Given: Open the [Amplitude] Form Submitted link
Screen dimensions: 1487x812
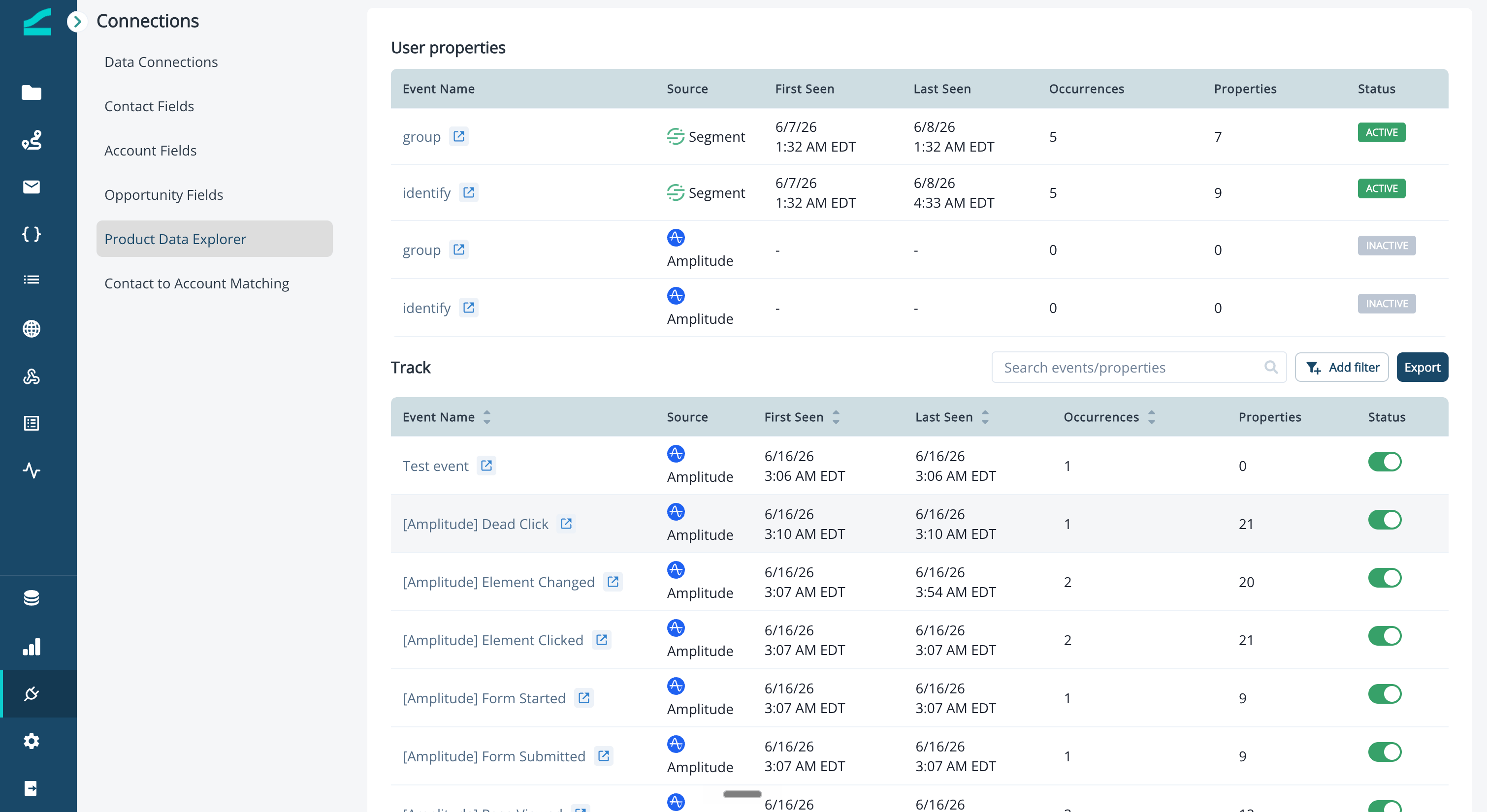Looking at the screenshot, I should 493,756.
